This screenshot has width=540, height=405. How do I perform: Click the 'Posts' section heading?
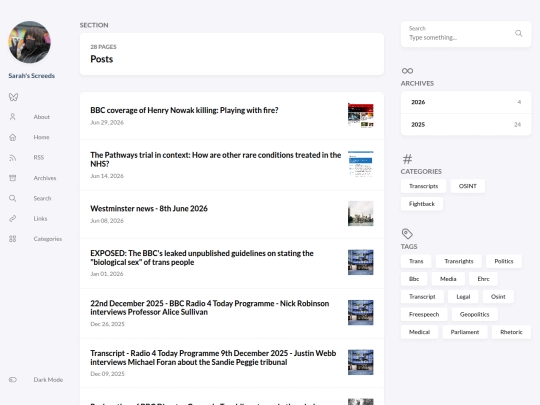point(102,59)
